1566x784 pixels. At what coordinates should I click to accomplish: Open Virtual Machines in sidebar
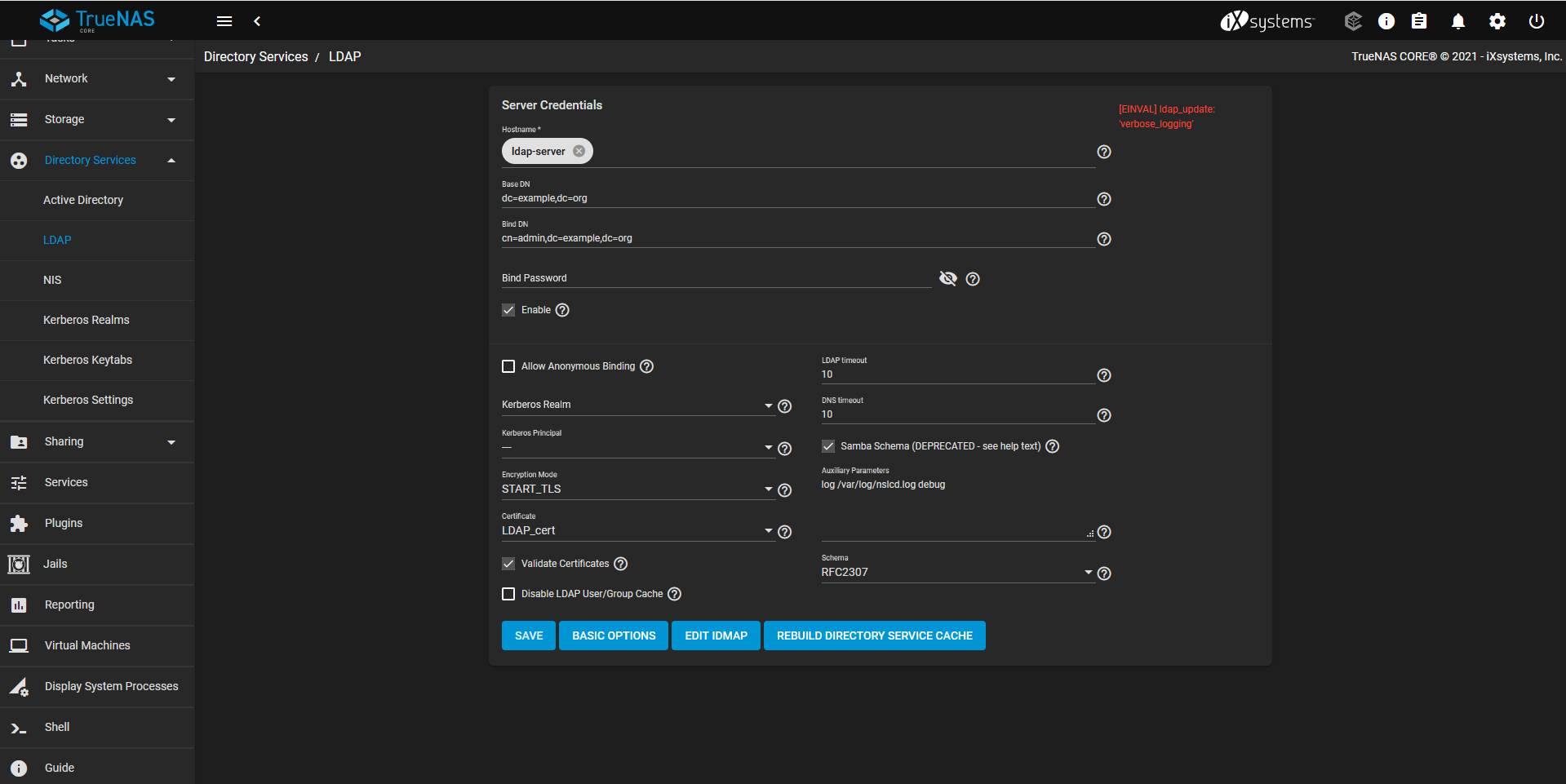pyautogui.click(x=97, y=646)
